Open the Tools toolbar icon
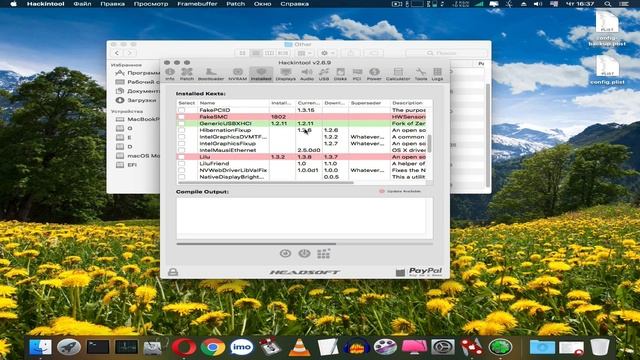The height and width of the screenshot is (360, 640). pyautogui.click(x=421, y=74)
